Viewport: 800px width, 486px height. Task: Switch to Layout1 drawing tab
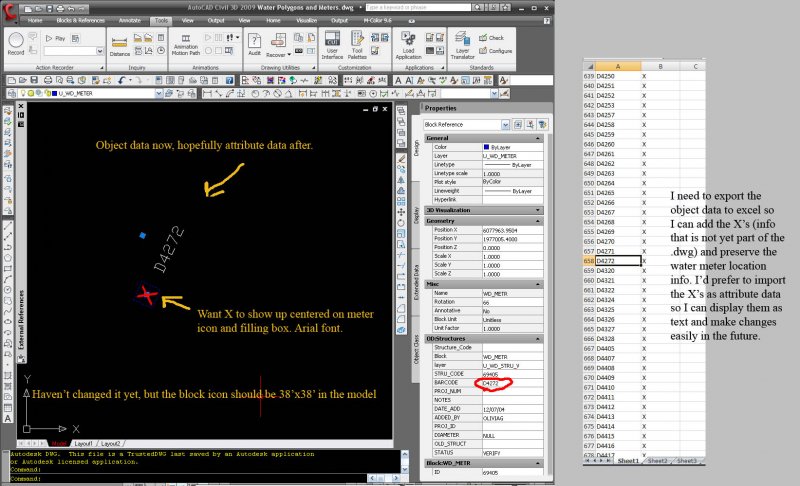[84, 444]
